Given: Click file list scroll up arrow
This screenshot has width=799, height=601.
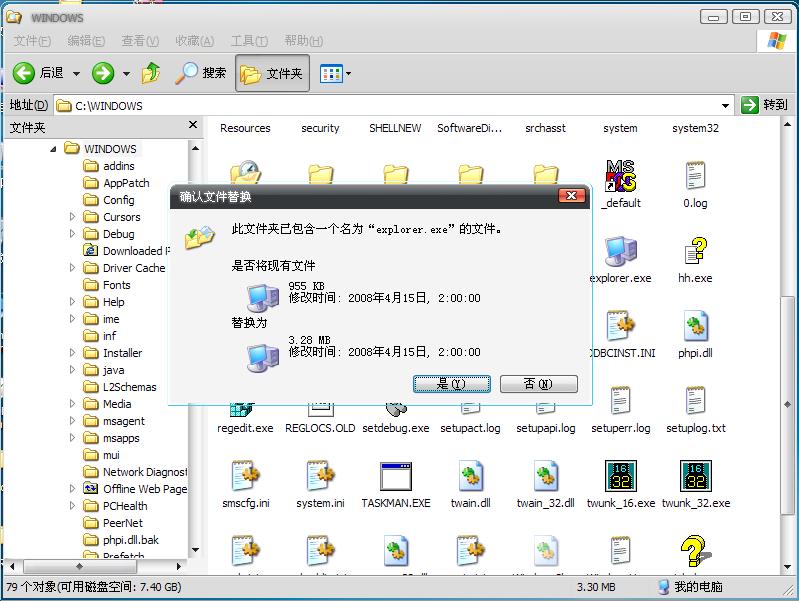Looking at the screenshot, I should pyautogui.click(x=787, y=124).
